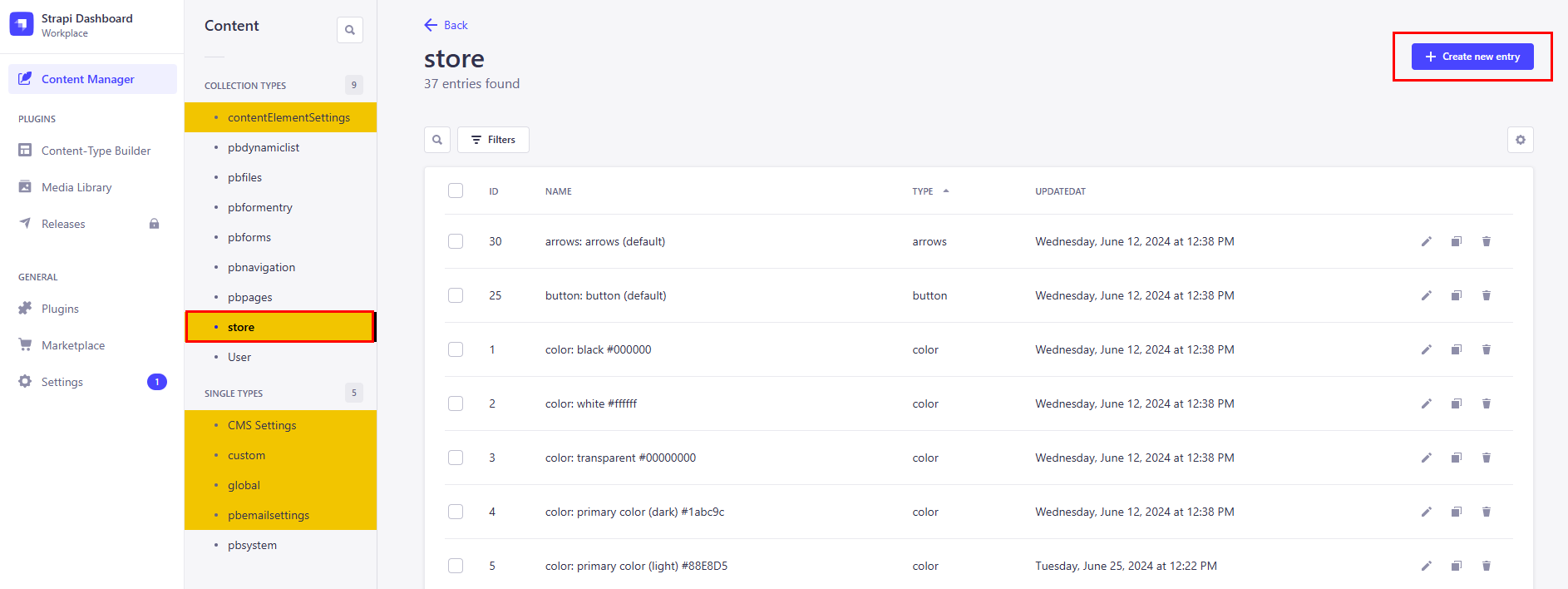
Task: Open Settings in navigation
Action: click(92, 382)
